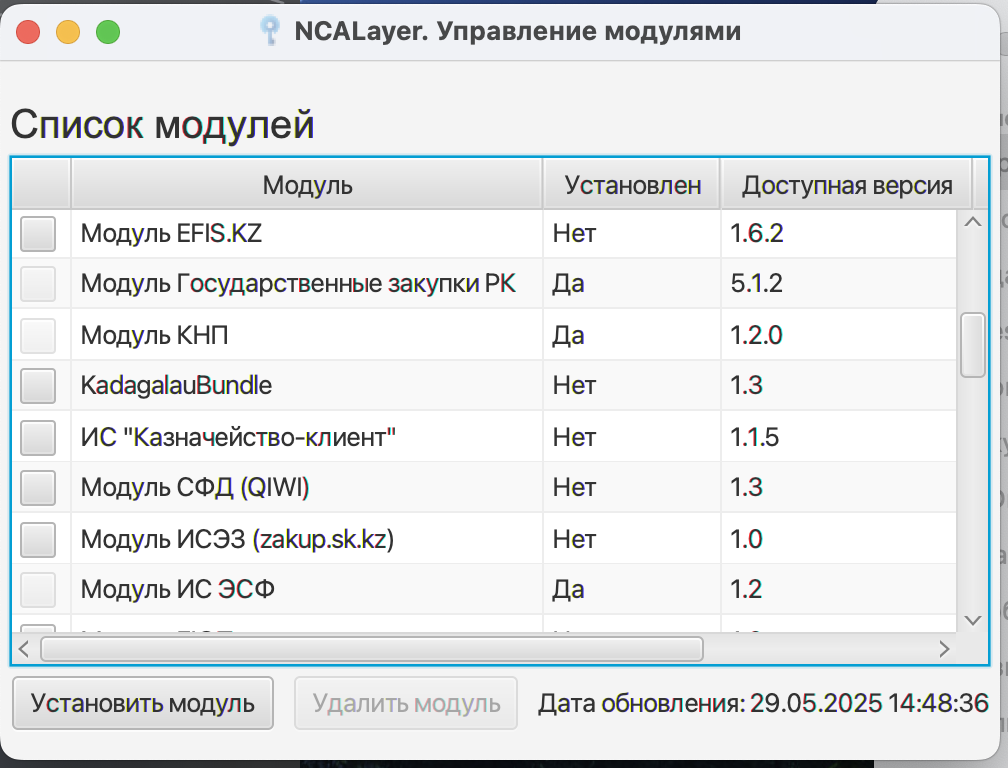
Task: Sort by the Установлен column header
Action: [x=632, y=185]
